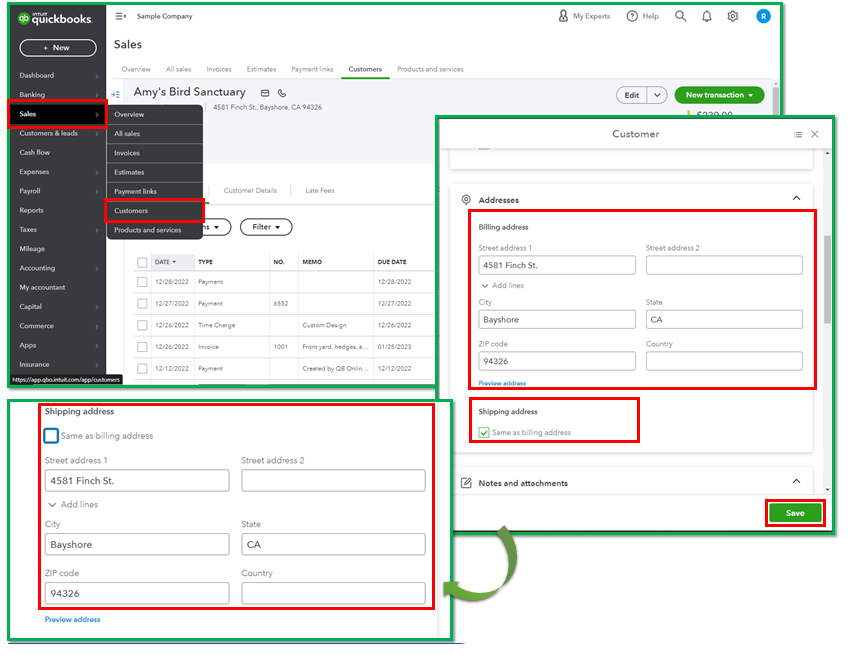Click the billing ZIP code field
Viewport: 858px width, 668px height.
point(556,361)
